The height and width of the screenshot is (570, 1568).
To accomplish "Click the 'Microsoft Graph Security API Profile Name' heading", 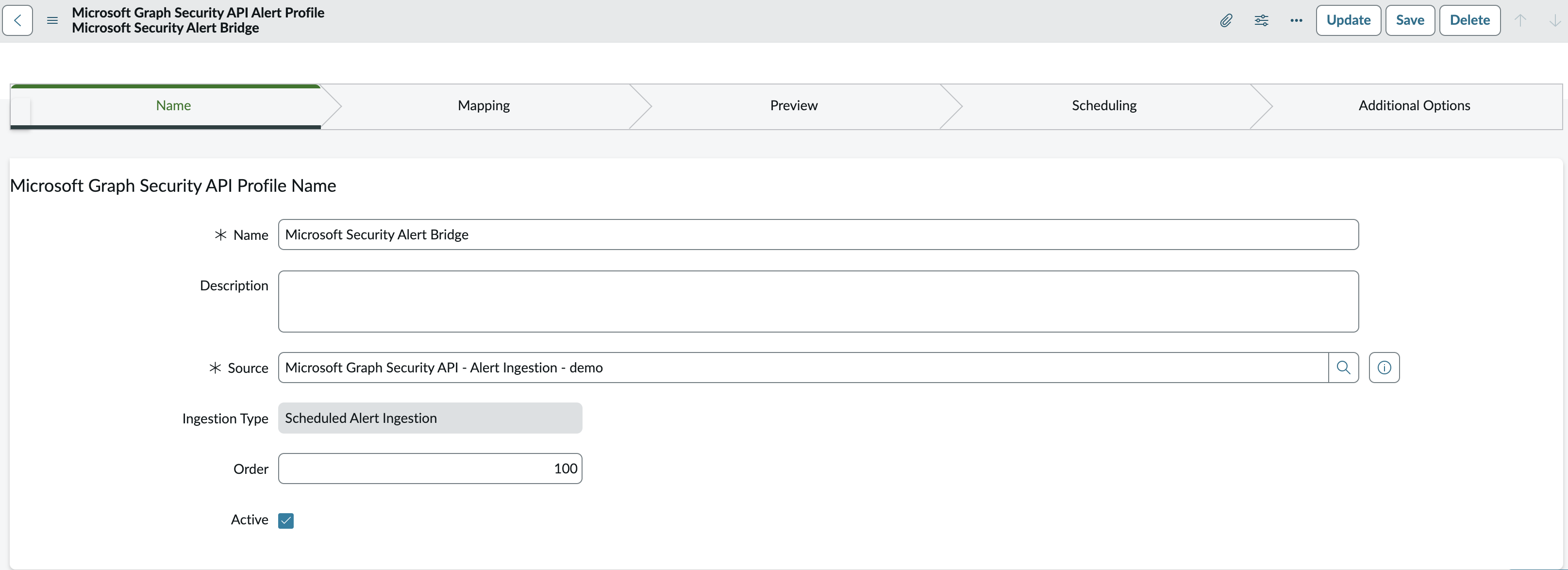I will (173, 185).
